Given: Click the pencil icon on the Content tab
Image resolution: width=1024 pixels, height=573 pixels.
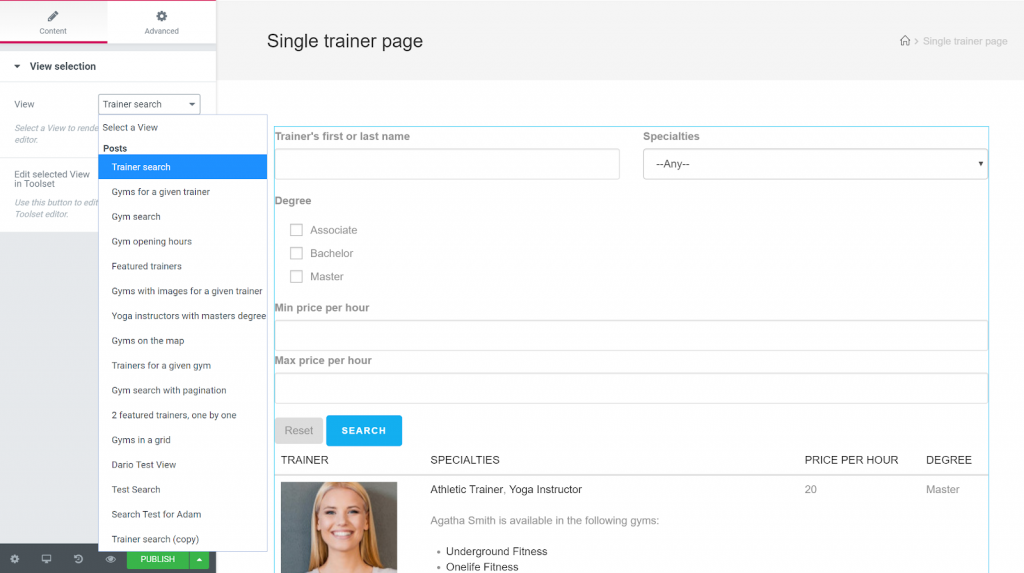Looking at the screenshot, I should point(53,16).
